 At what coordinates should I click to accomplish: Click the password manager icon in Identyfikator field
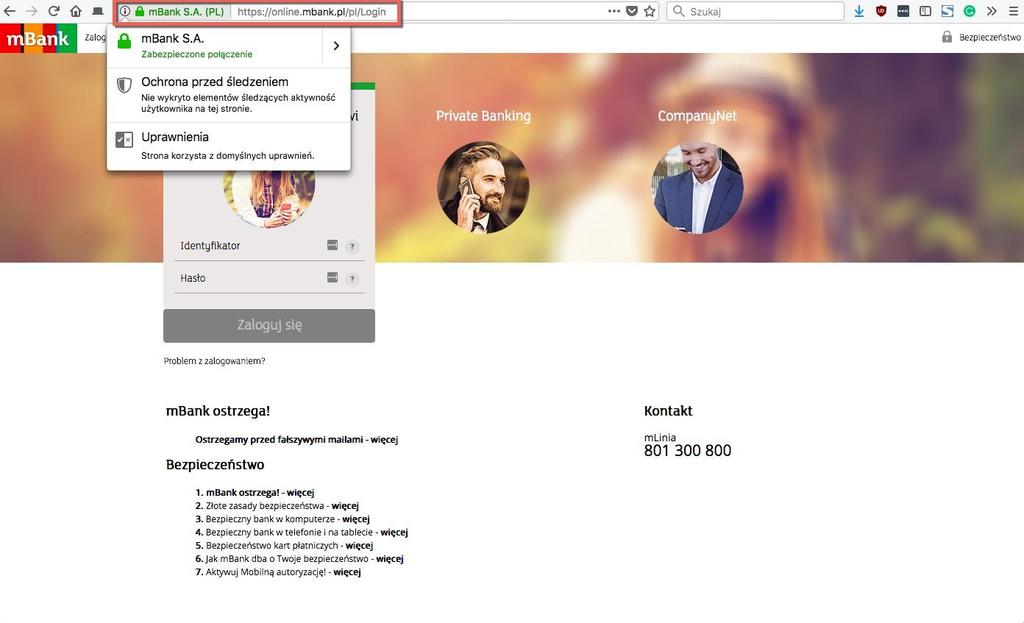332,245
